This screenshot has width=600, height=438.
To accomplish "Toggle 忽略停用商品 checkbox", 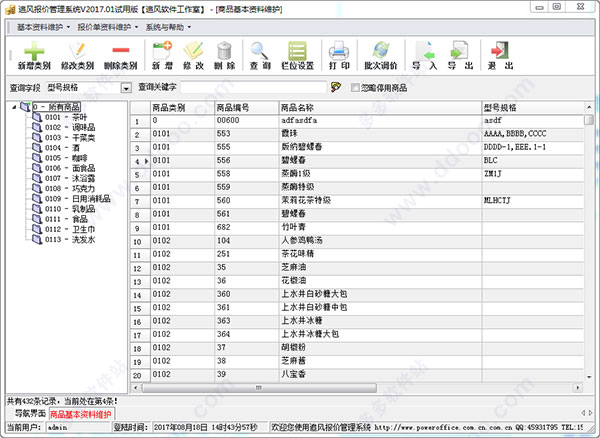I will click(355, 88).
